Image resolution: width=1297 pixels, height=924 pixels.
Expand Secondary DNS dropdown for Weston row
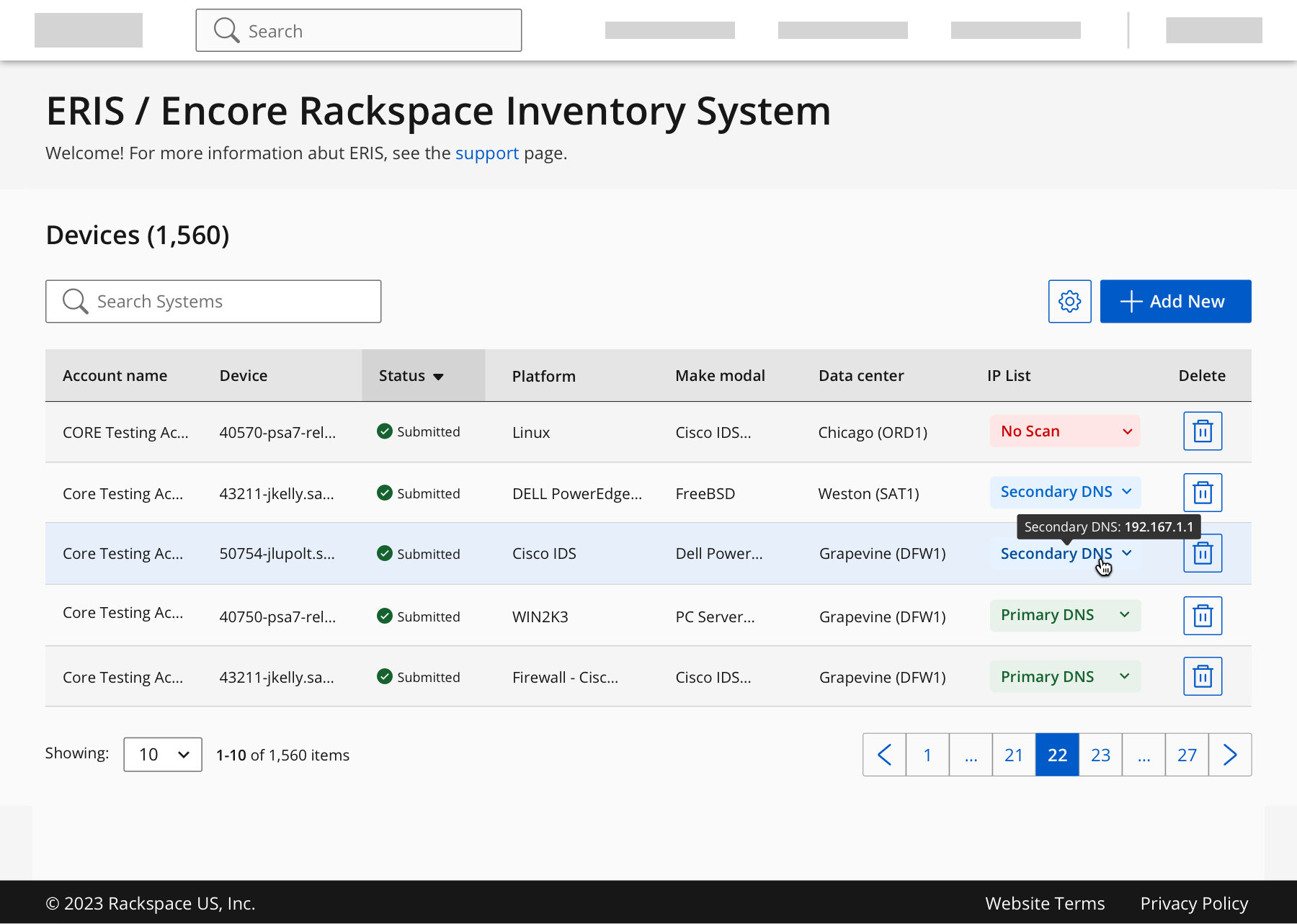click(x=1064, y=492)
